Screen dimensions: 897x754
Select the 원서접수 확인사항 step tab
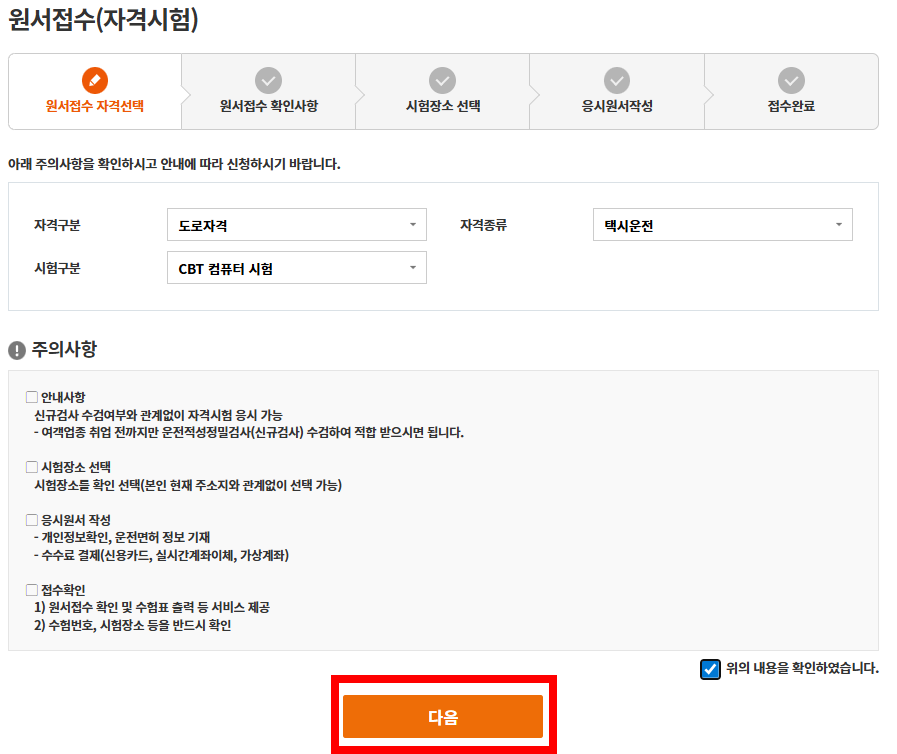[x=268, y=92]
